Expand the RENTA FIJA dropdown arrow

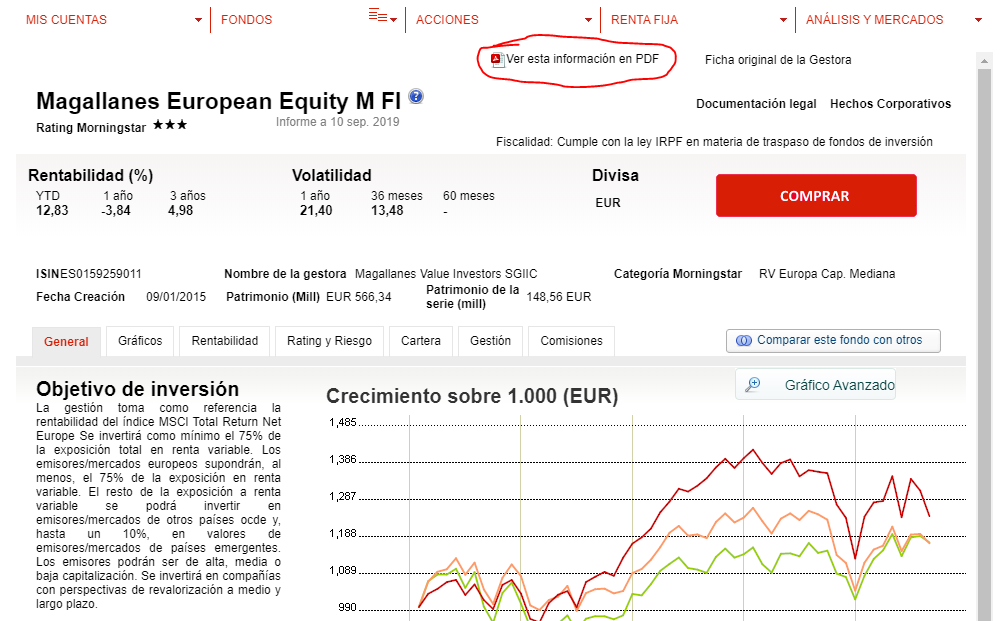[x=783, y=20]
